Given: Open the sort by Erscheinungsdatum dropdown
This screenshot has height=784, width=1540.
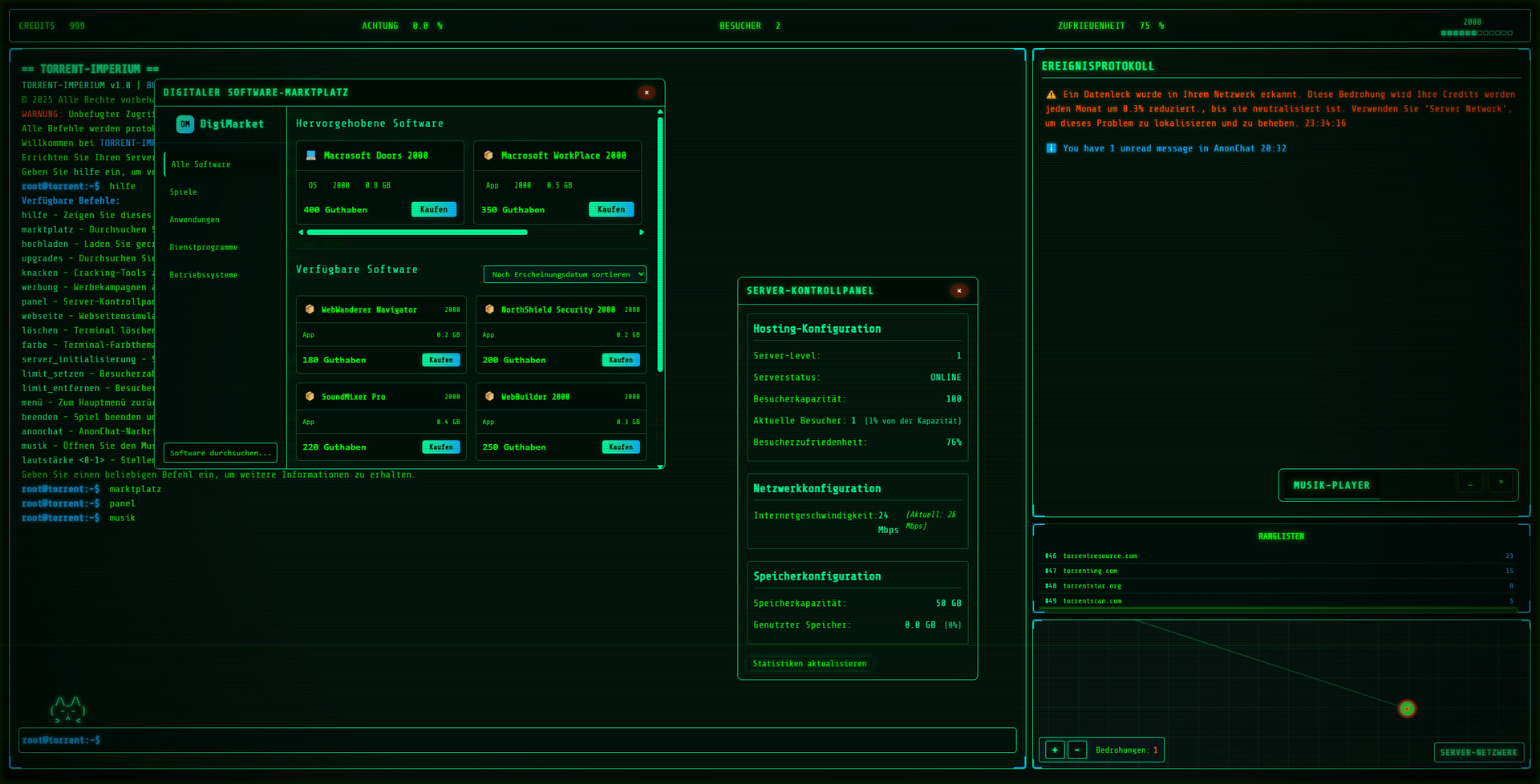Looking at the screenshot, I should [x=565, y=274].
